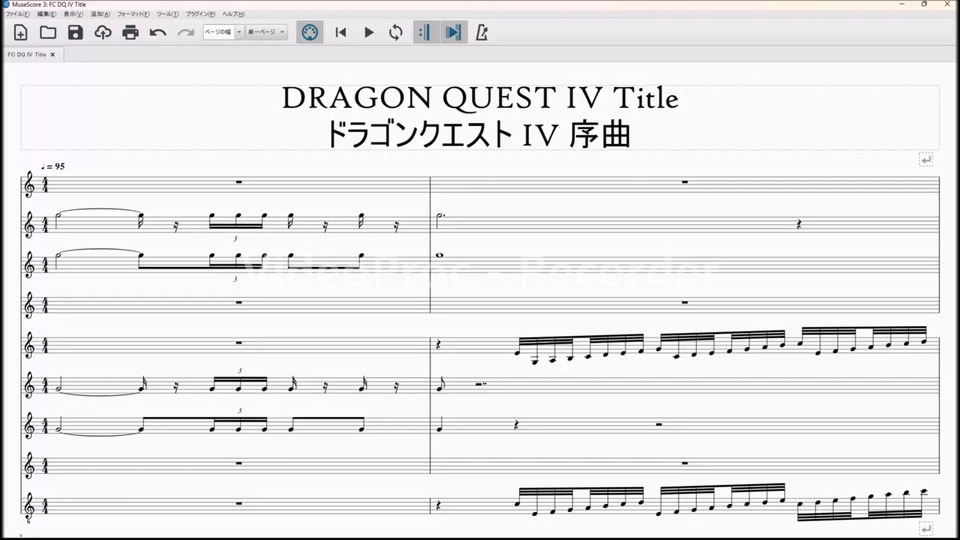Select the 4/4 time signature on the bottom staff
This screenshot has width=960, height=540.
coord(45,506)
